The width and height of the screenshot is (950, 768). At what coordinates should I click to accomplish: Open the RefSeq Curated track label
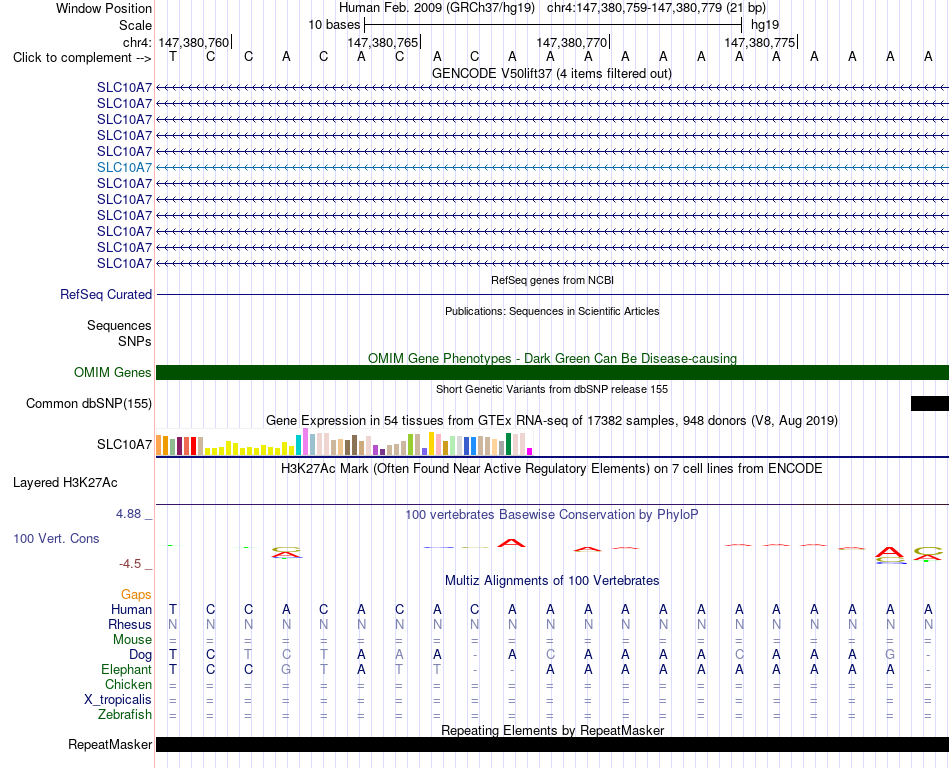coord(105,294)
